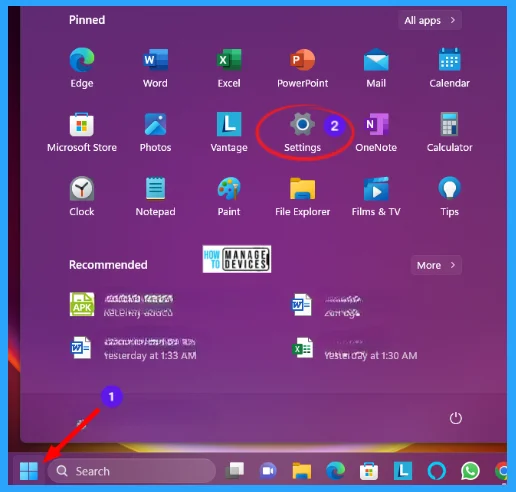Open the Clock app
Image resolution: width=516 pixels, height=492 pixels.
click(x=82, y=196)
